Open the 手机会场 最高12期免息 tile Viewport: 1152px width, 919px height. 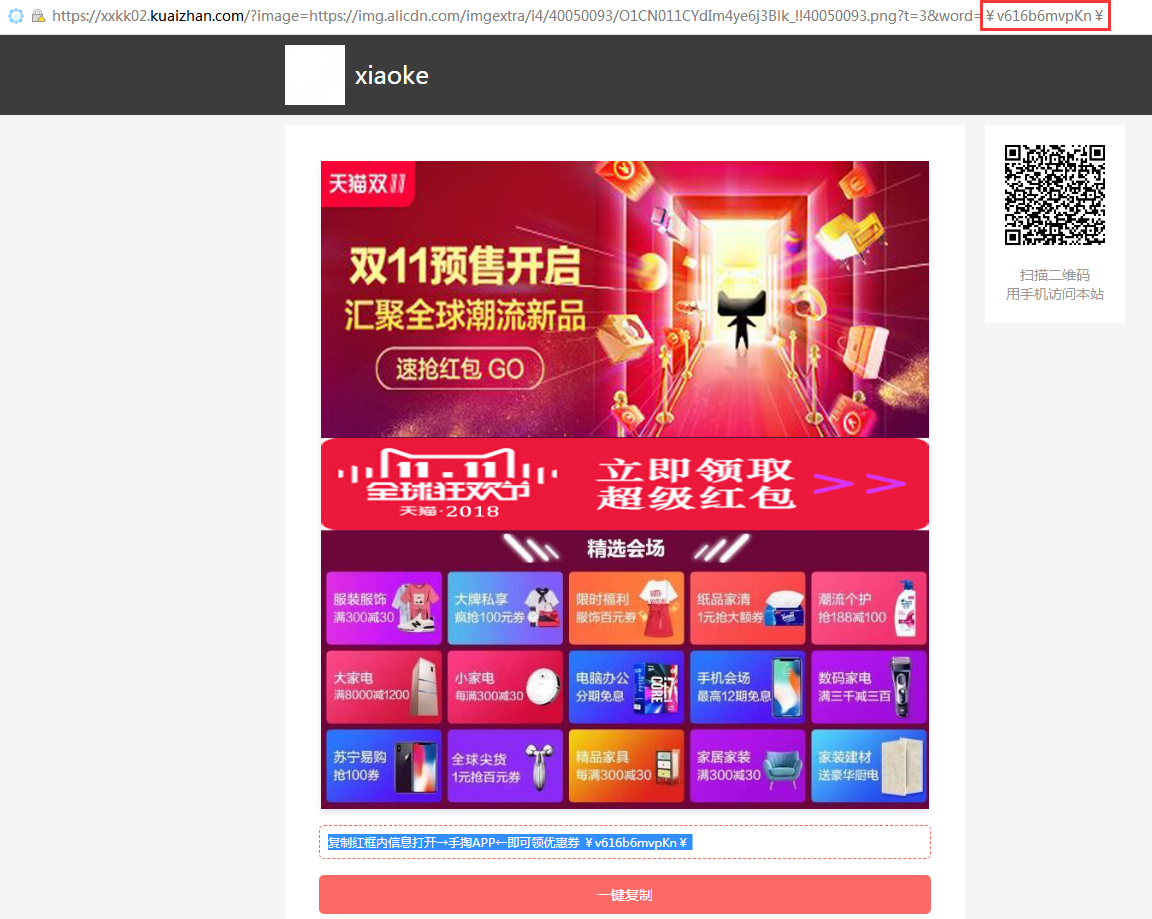tap(747, 687)
